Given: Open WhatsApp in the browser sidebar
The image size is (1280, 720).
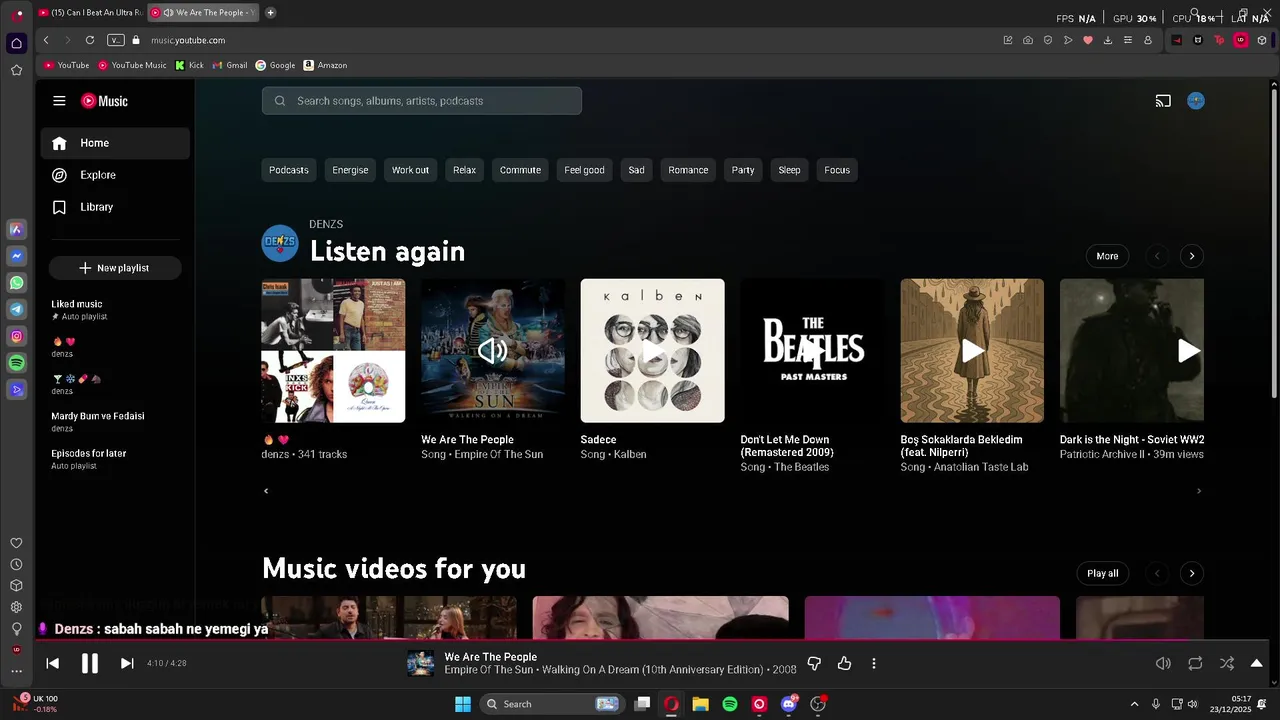Looking at the screenshot, I should click(16, 283).
